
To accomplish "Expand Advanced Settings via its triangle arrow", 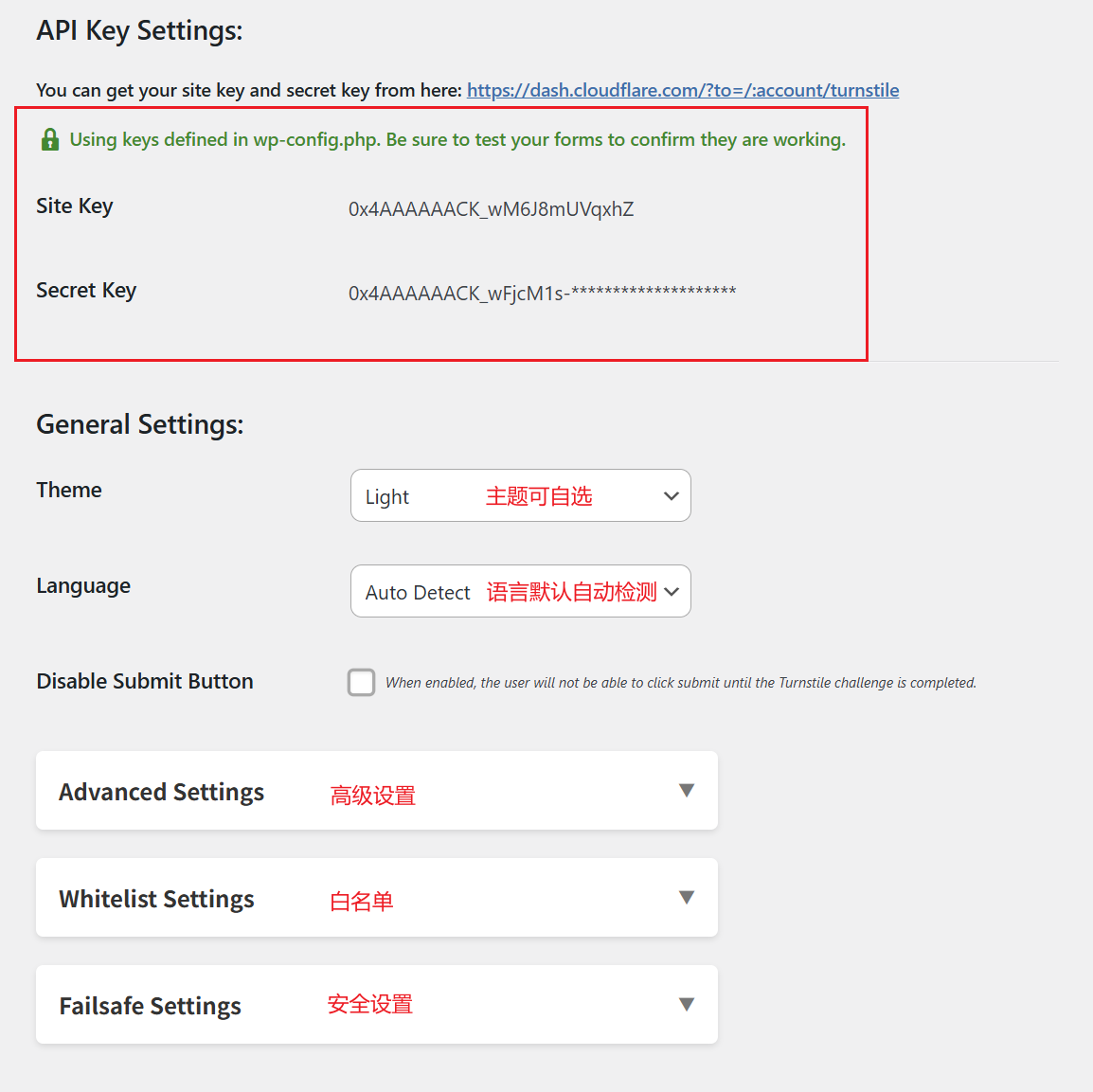I will tap(687, 790).
